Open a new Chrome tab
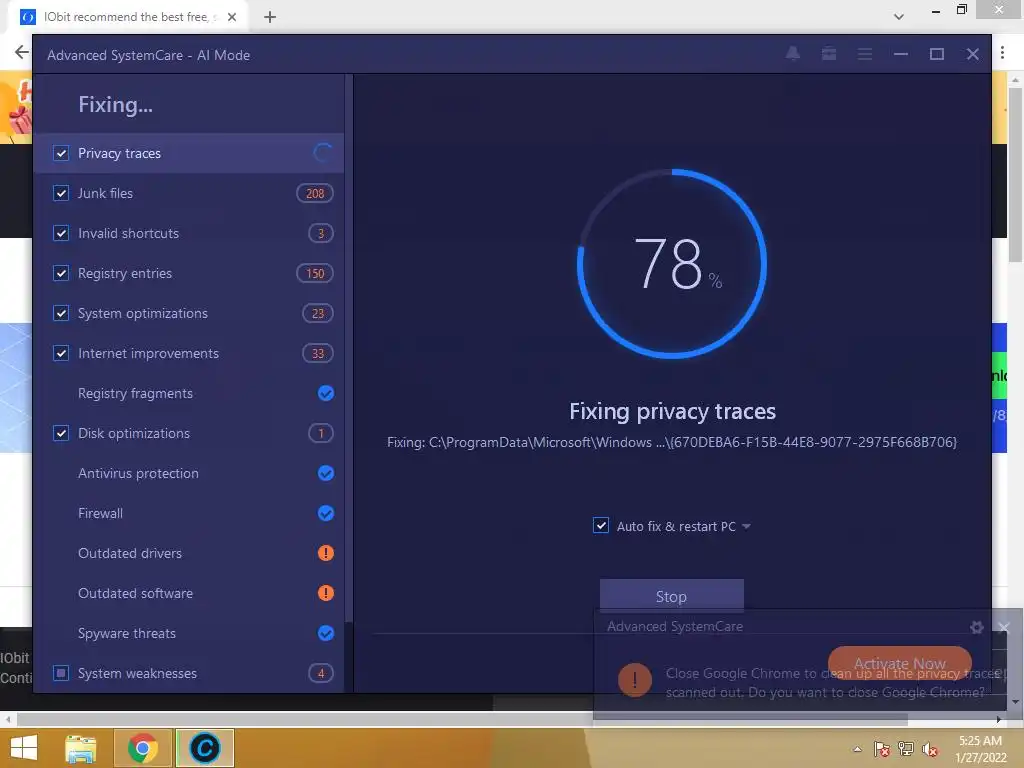The image size is (1024, 768). [x=270, y=17]
